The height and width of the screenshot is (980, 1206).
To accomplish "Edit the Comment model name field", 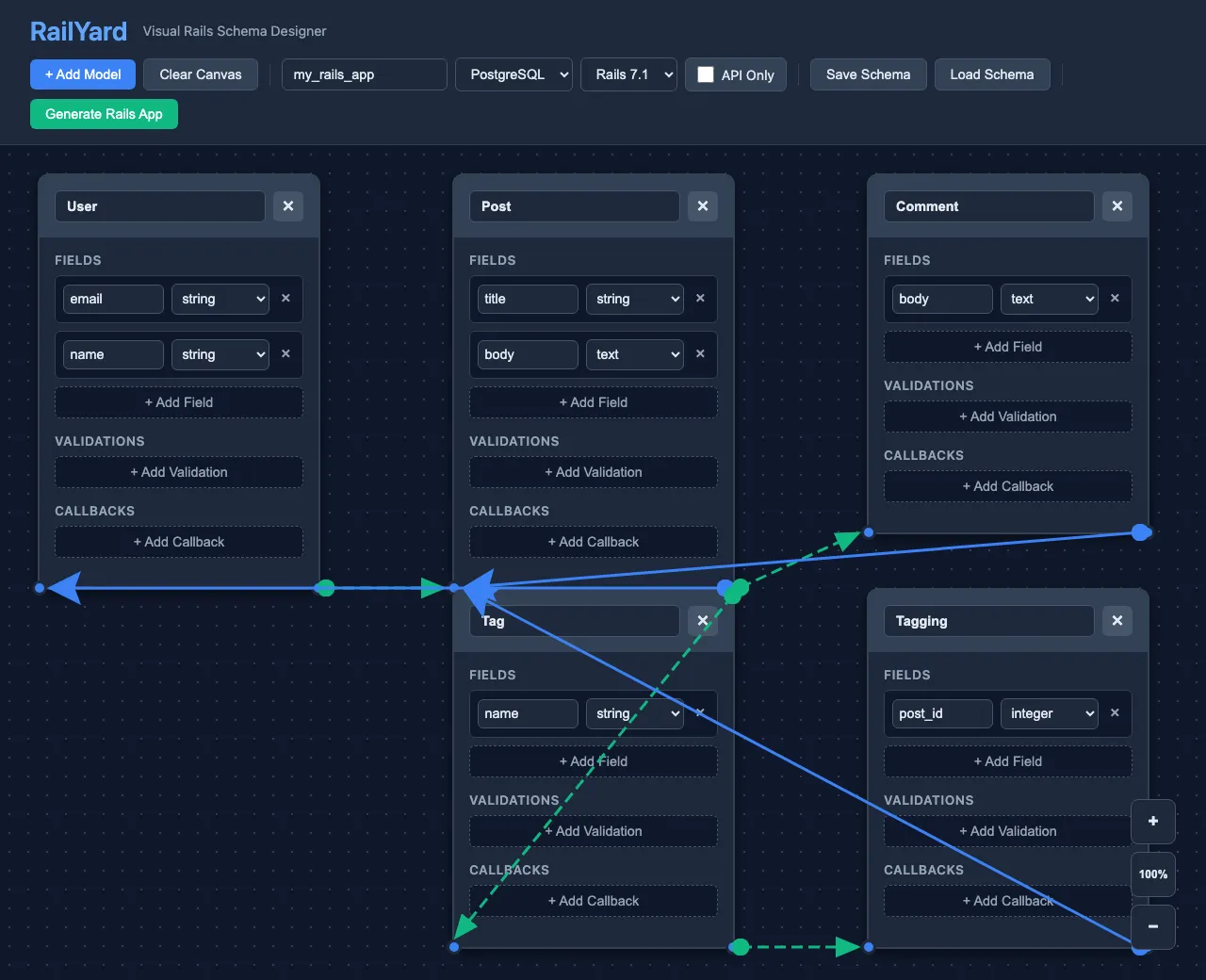I will 989,206.
